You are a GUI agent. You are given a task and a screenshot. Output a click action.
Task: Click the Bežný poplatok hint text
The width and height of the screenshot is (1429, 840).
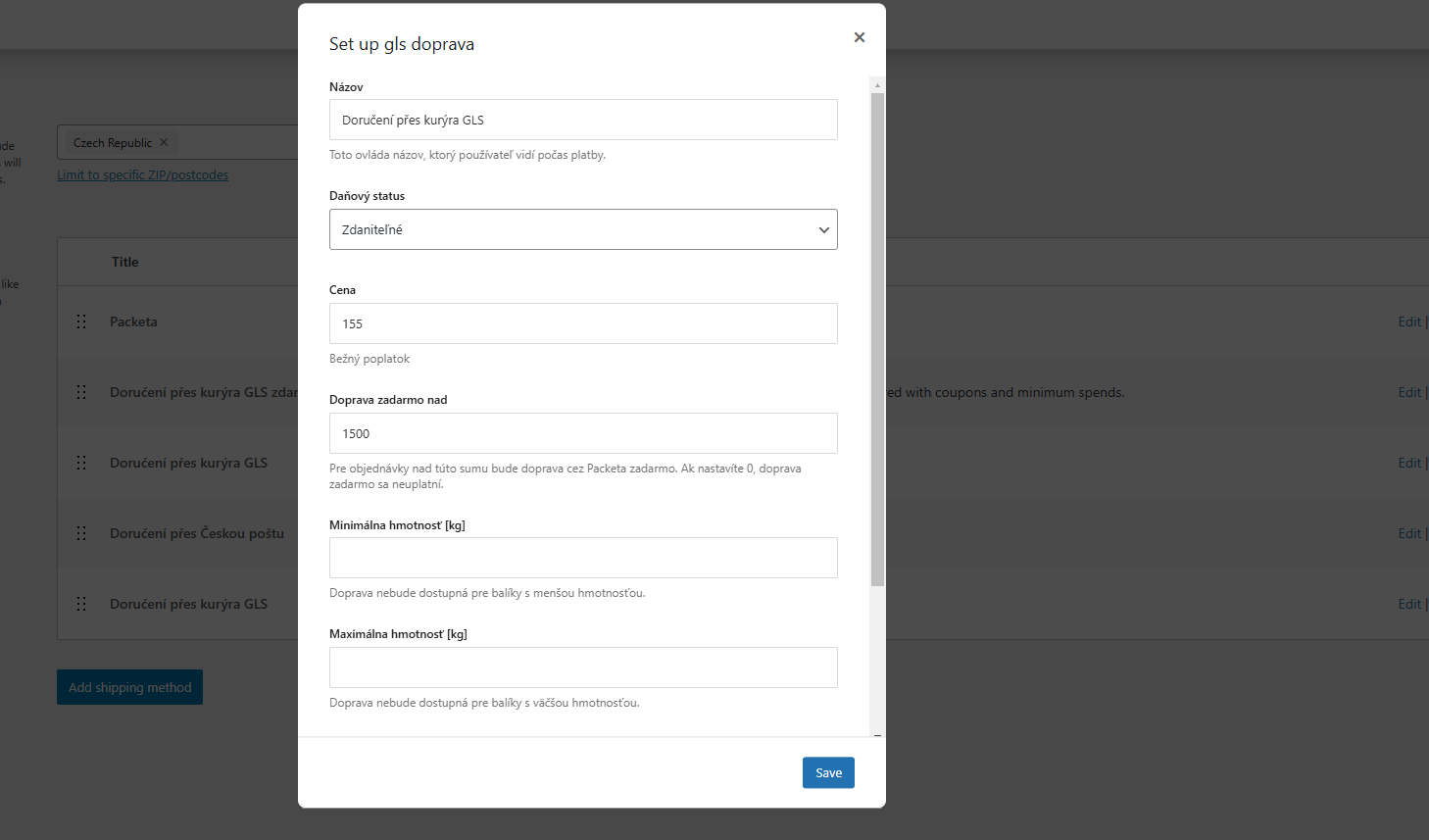click(x=370, y=359)
